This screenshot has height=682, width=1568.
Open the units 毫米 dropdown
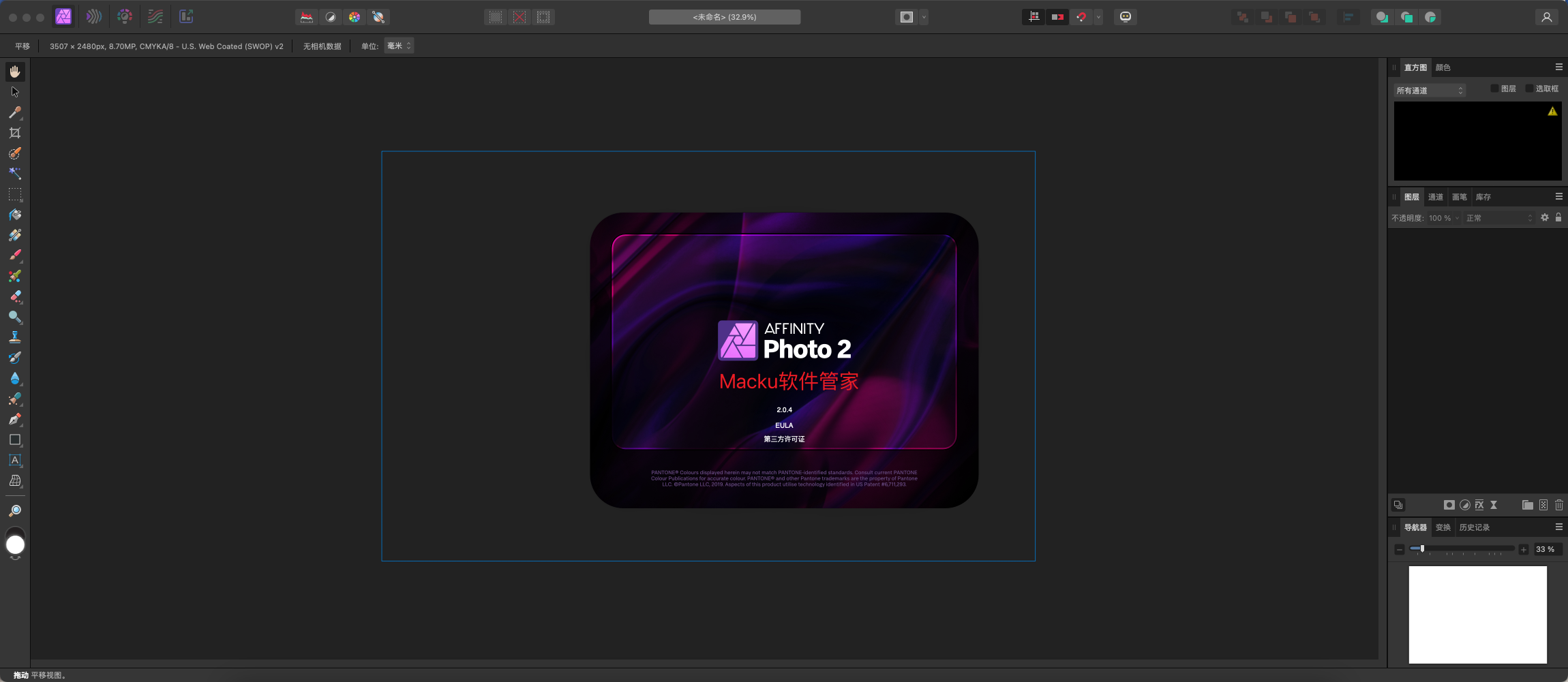(x=399, y=46)
